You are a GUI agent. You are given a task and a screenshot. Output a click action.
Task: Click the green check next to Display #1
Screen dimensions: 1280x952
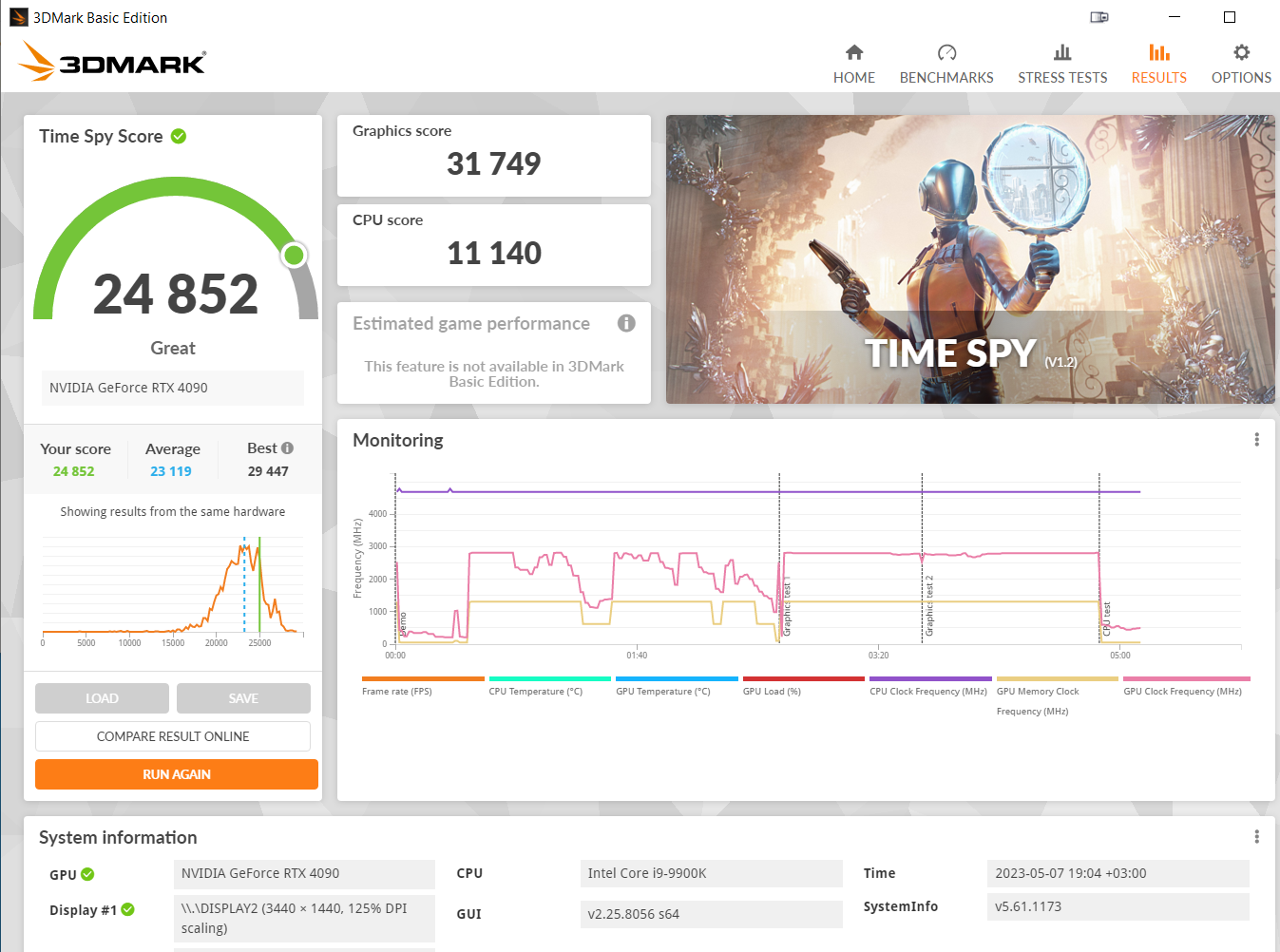pyautogui.click(x=127, y=909)
